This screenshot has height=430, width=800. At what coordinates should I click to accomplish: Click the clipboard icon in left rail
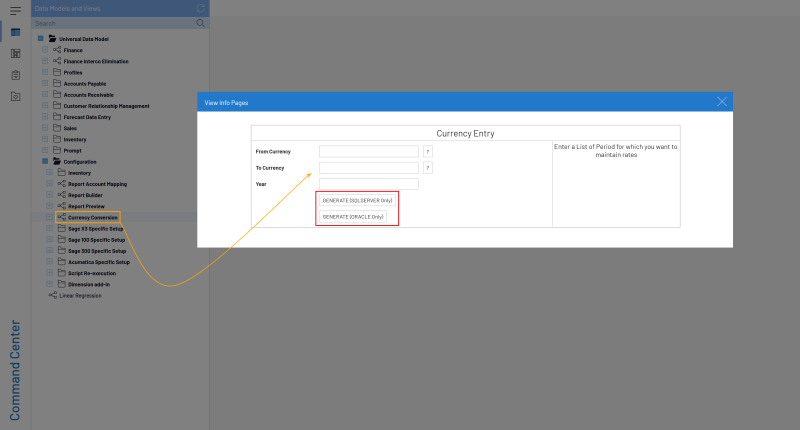(15, 75)
